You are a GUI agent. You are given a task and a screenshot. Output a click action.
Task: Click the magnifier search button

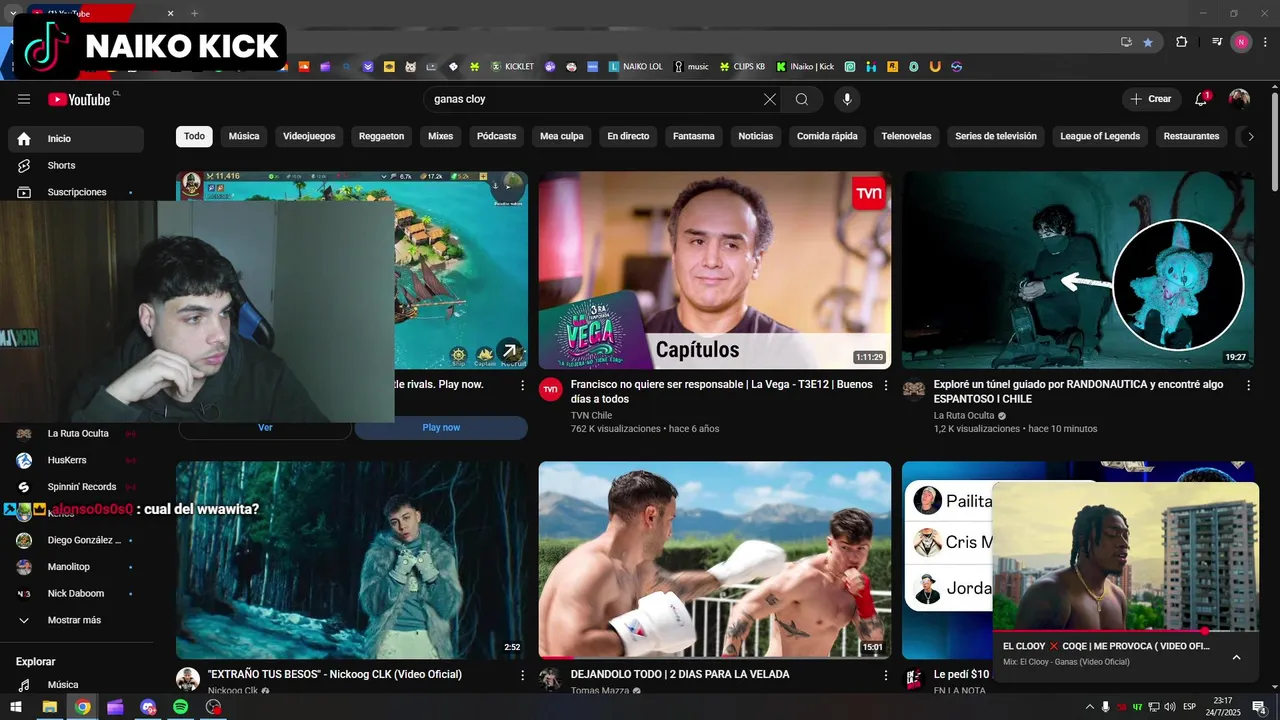click(802, 99)
